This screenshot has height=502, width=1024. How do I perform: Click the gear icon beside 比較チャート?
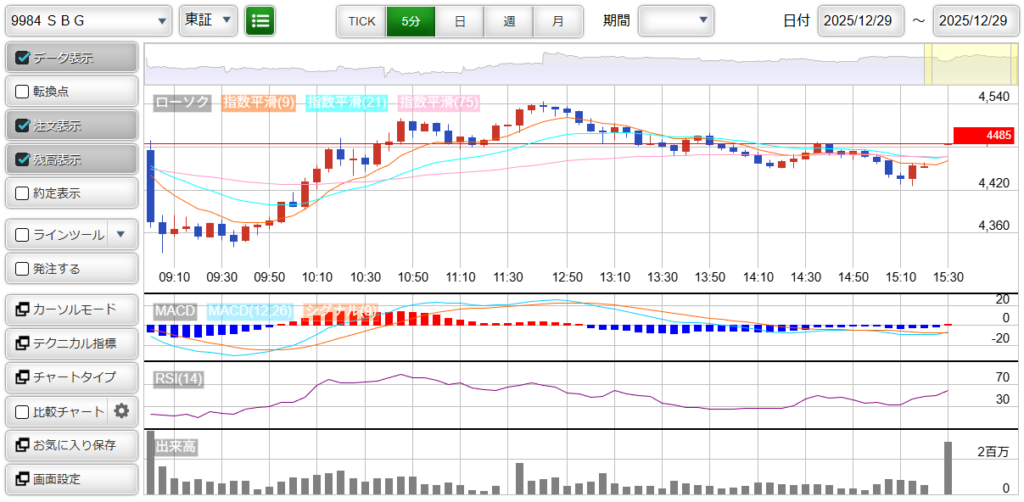[x=122, y=411]
